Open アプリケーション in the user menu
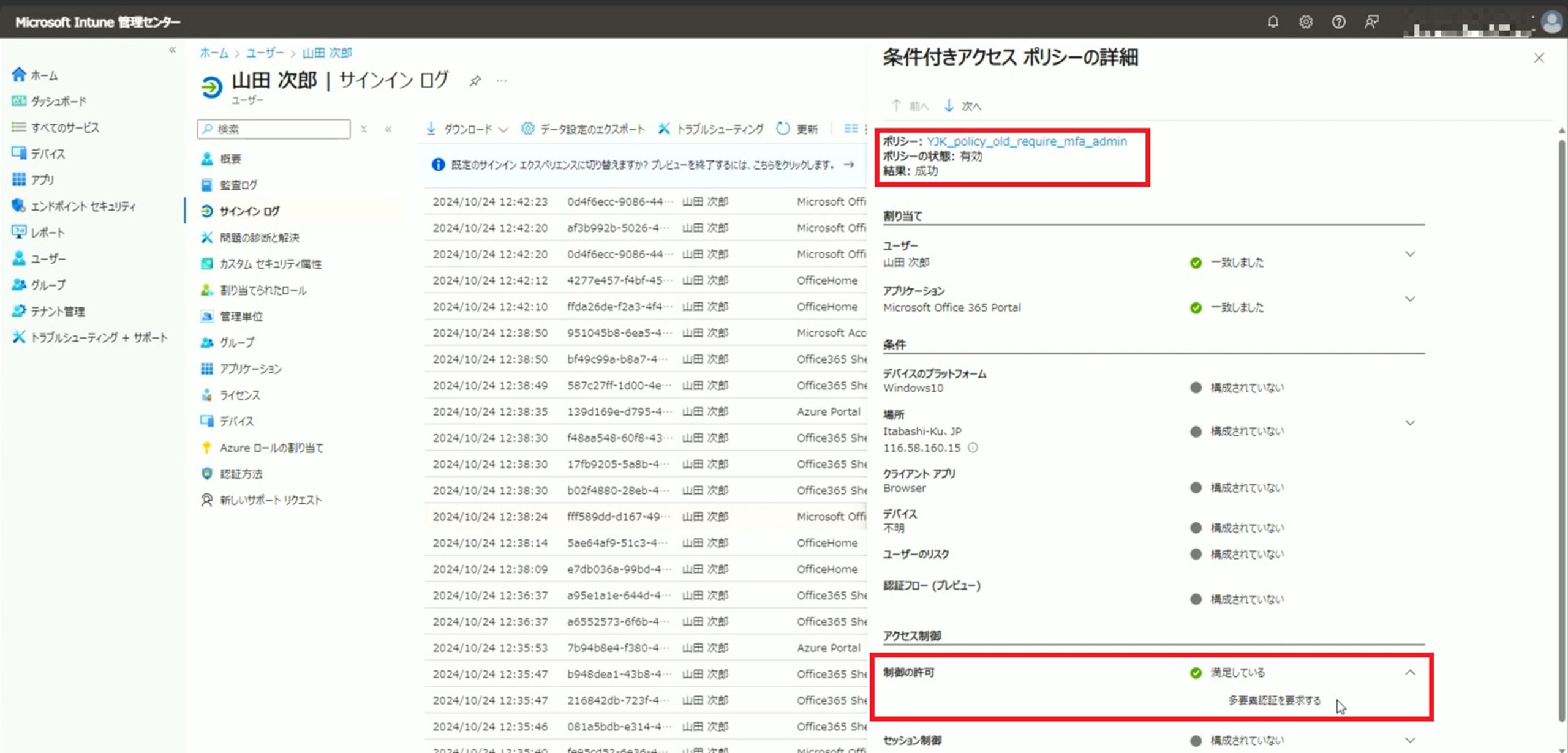 (241, 369)
